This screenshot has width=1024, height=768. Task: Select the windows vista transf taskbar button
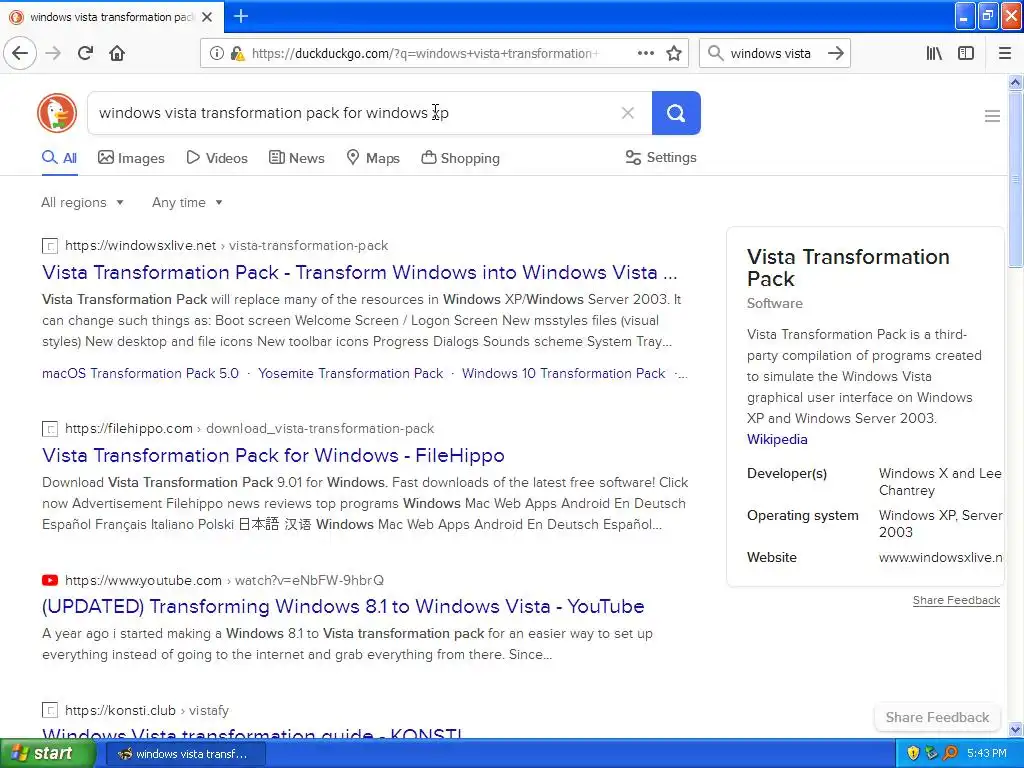[x=185, y=754]
